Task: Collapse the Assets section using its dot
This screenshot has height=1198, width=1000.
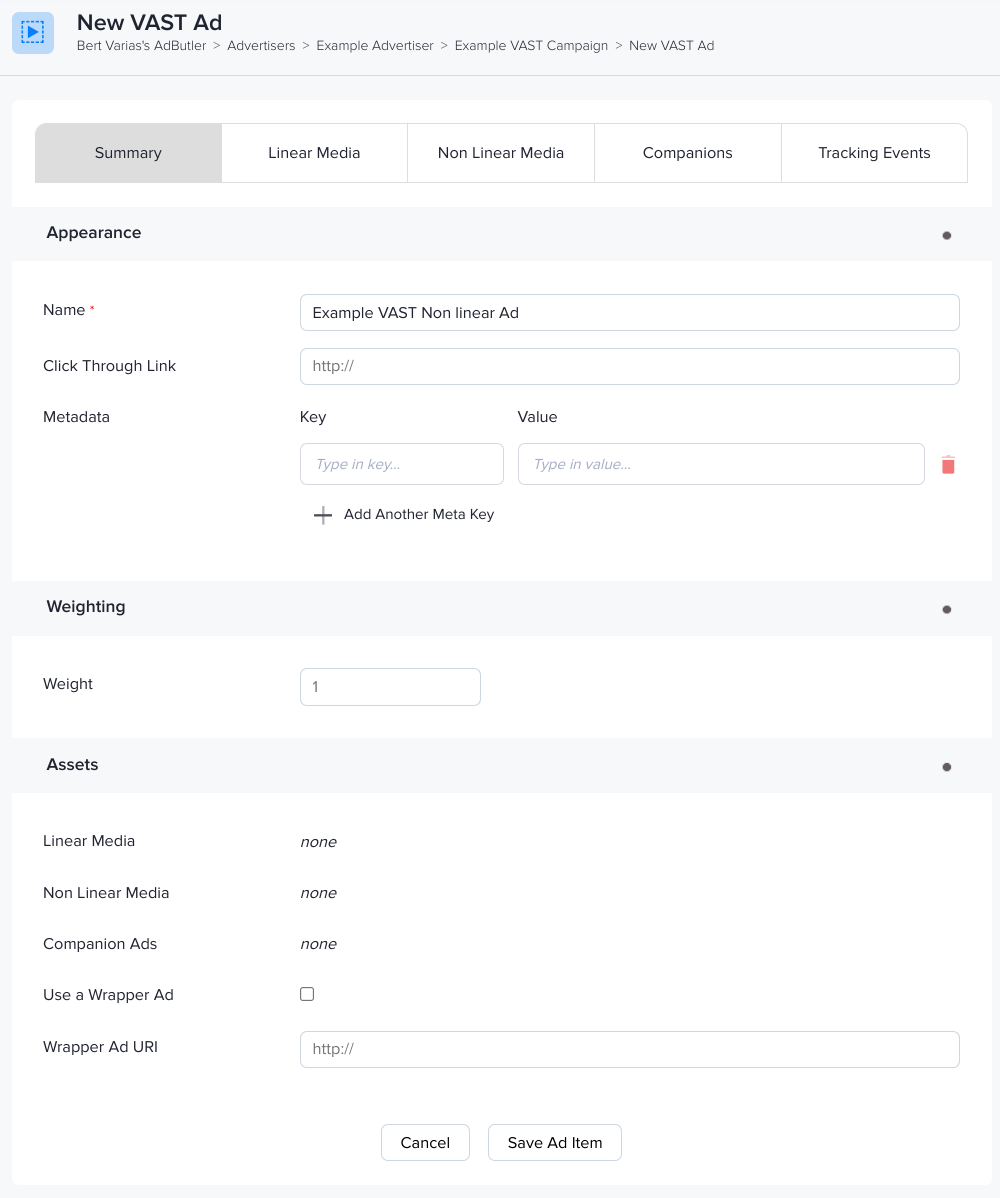Action: (947, 767)
